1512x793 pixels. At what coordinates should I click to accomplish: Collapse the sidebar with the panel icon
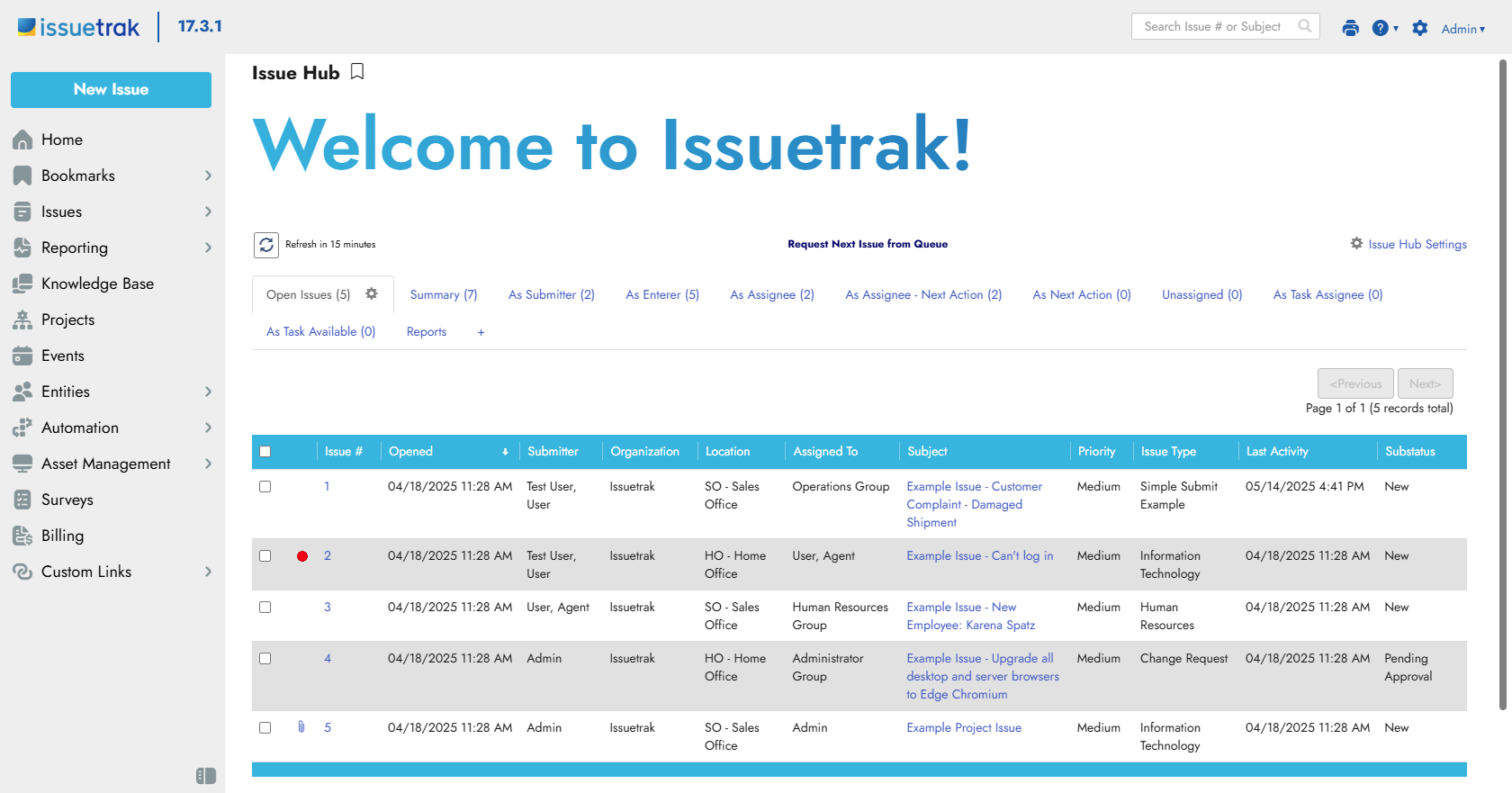tap(206, 776)
